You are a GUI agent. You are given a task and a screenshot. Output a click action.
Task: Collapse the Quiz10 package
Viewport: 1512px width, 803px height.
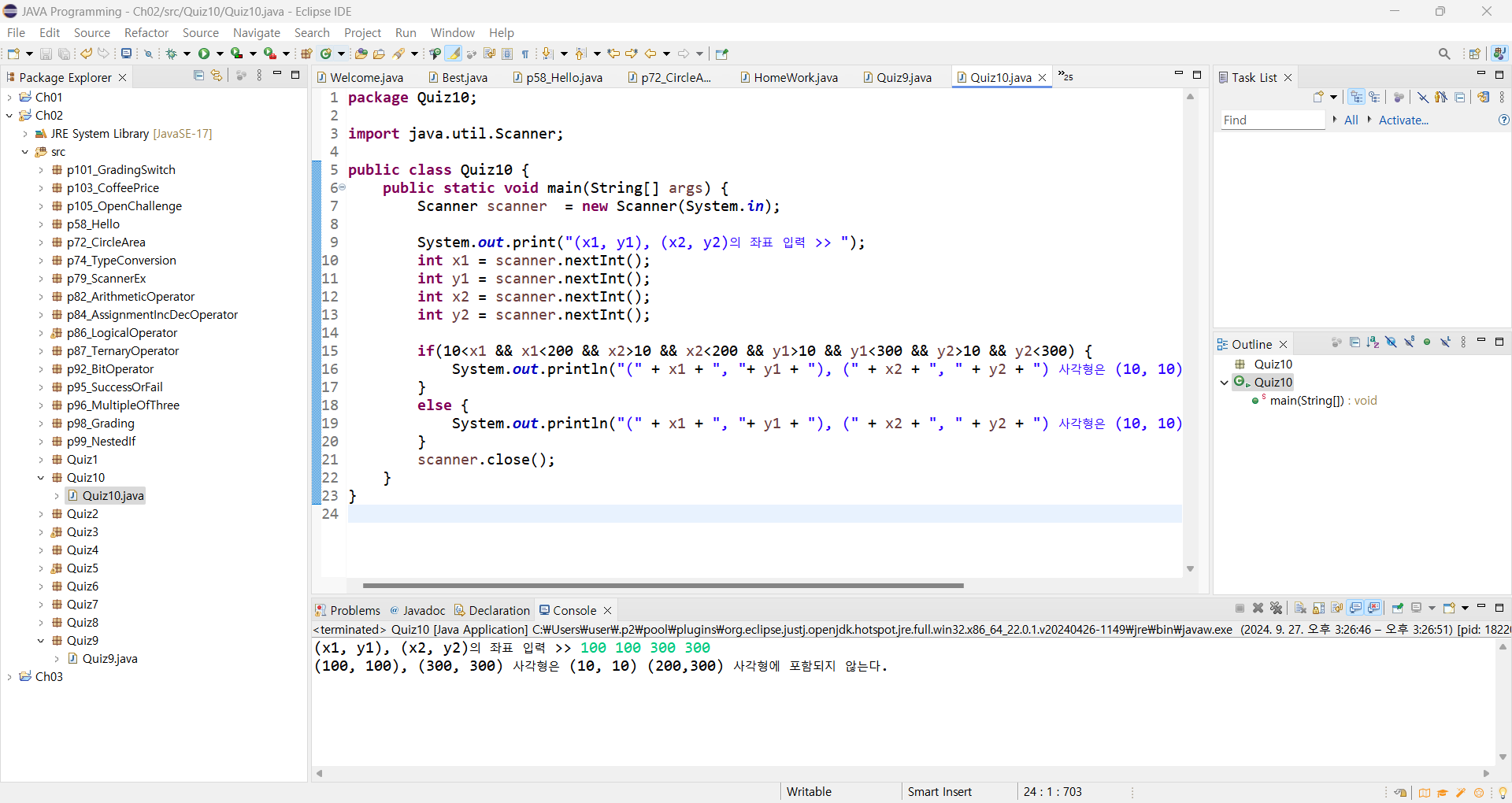[x=41, y=478]
